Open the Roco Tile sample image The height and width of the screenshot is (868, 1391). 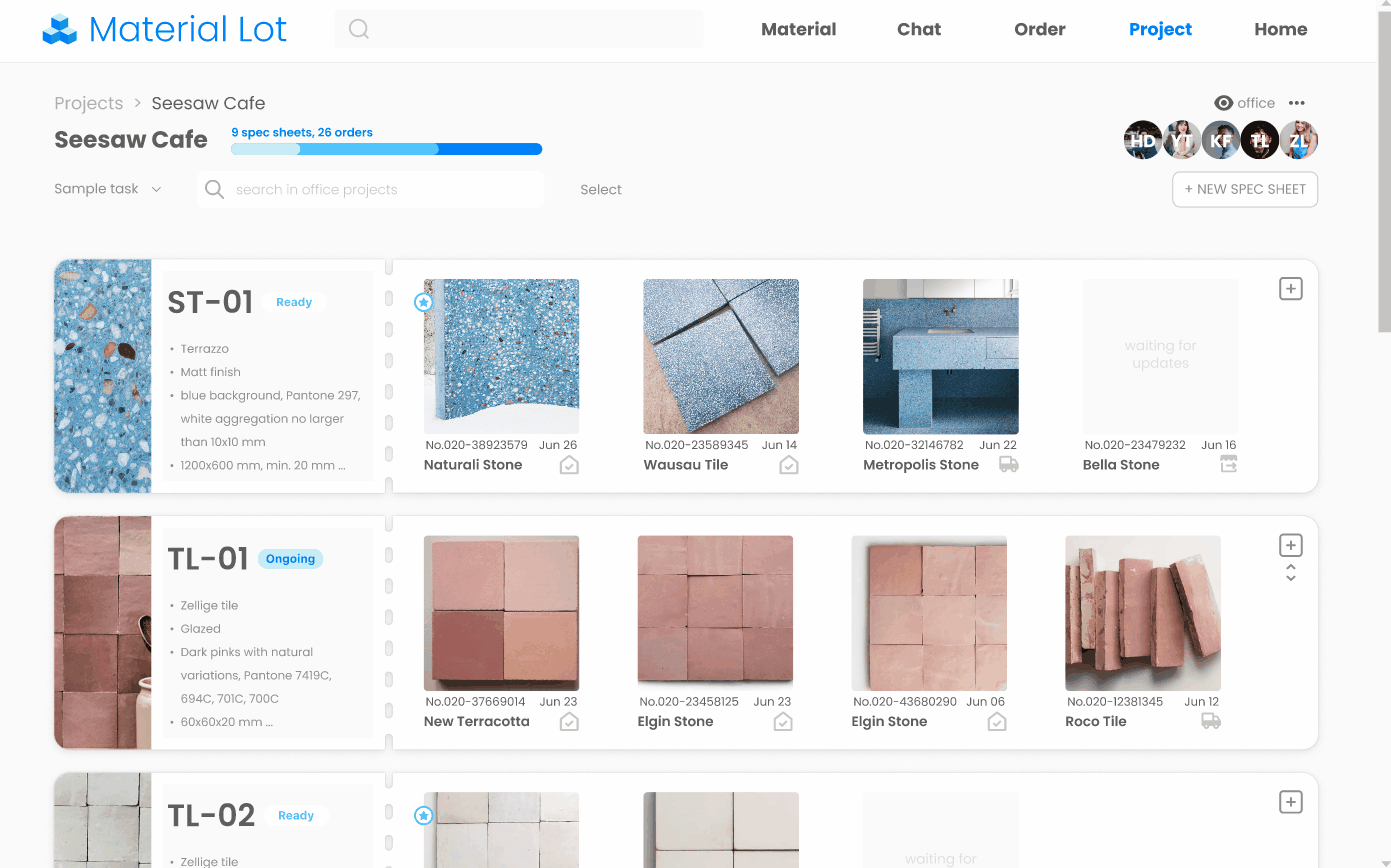point(1143,613)
